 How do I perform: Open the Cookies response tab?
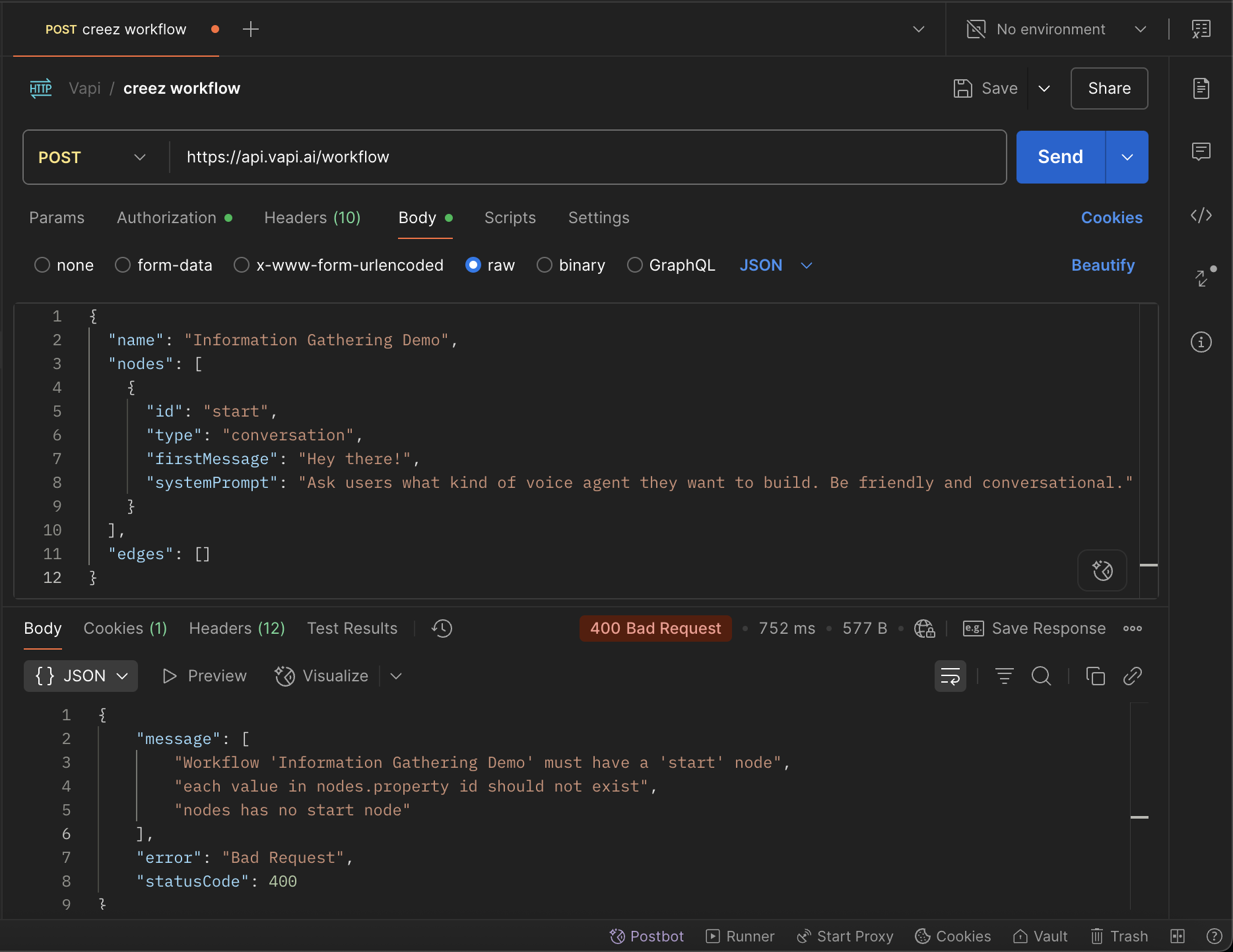coord(125,629)
